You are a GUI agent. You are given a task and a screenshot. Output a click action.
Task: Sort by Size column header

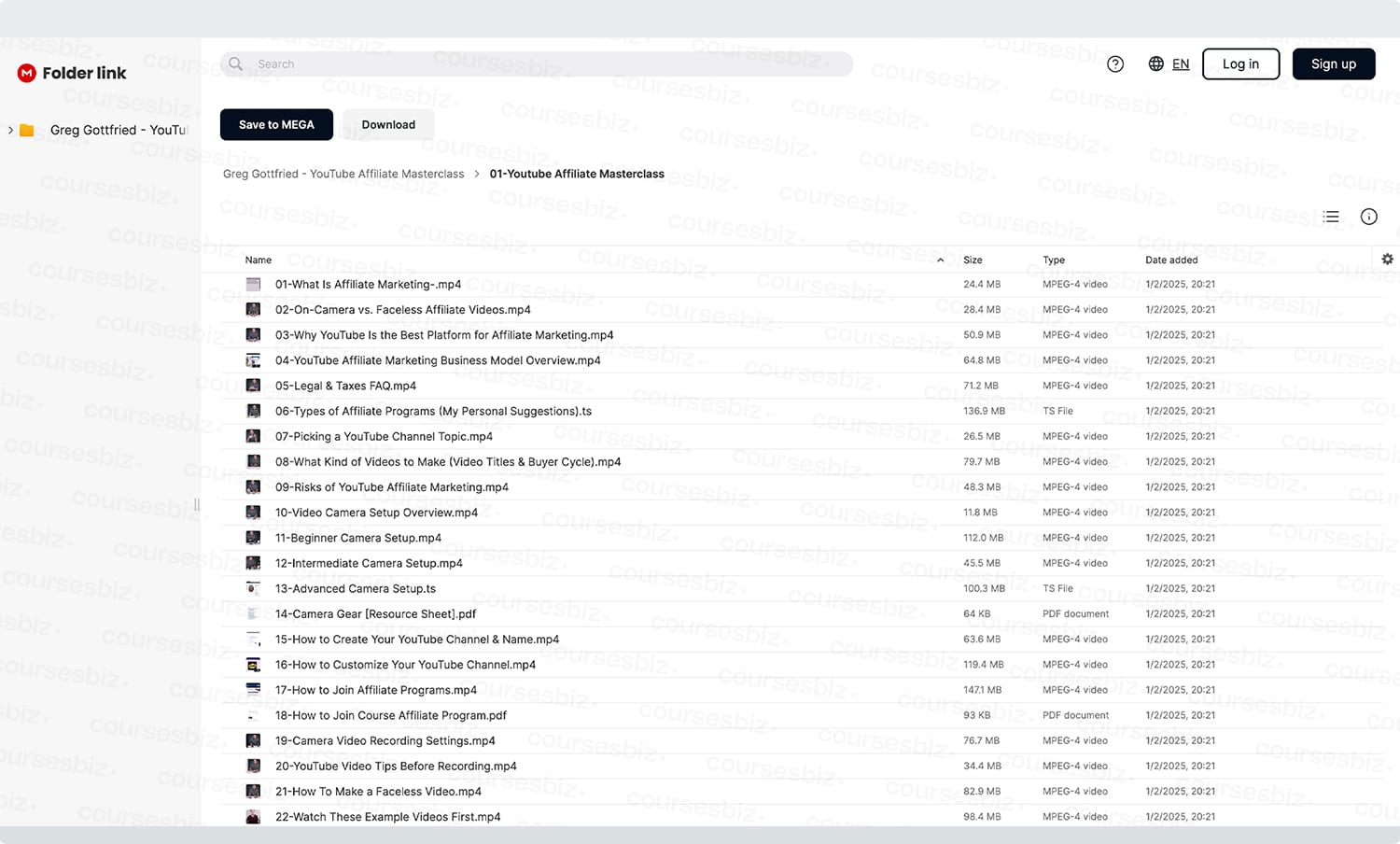click(973, 260)
